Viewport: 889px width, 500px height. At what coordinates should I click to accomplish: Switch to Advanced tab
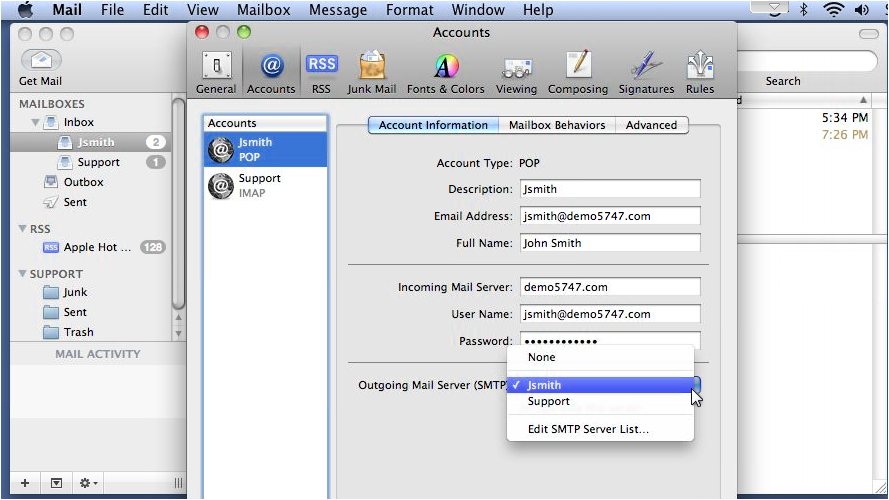click(651, 125)
